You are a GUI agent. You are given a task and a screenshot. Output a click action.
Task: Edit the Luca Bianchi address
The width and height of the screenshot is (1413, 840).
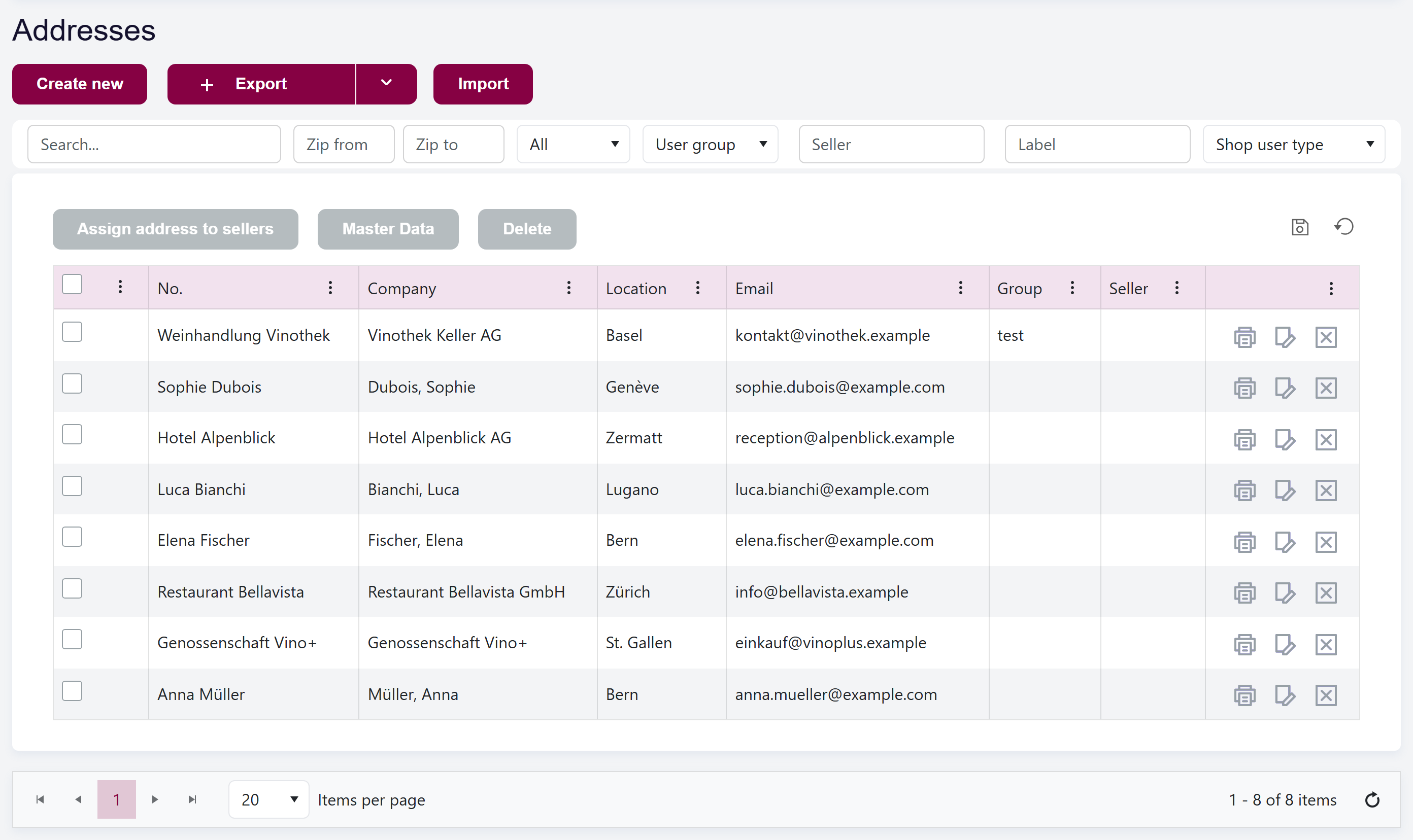tap(1285, 491)
